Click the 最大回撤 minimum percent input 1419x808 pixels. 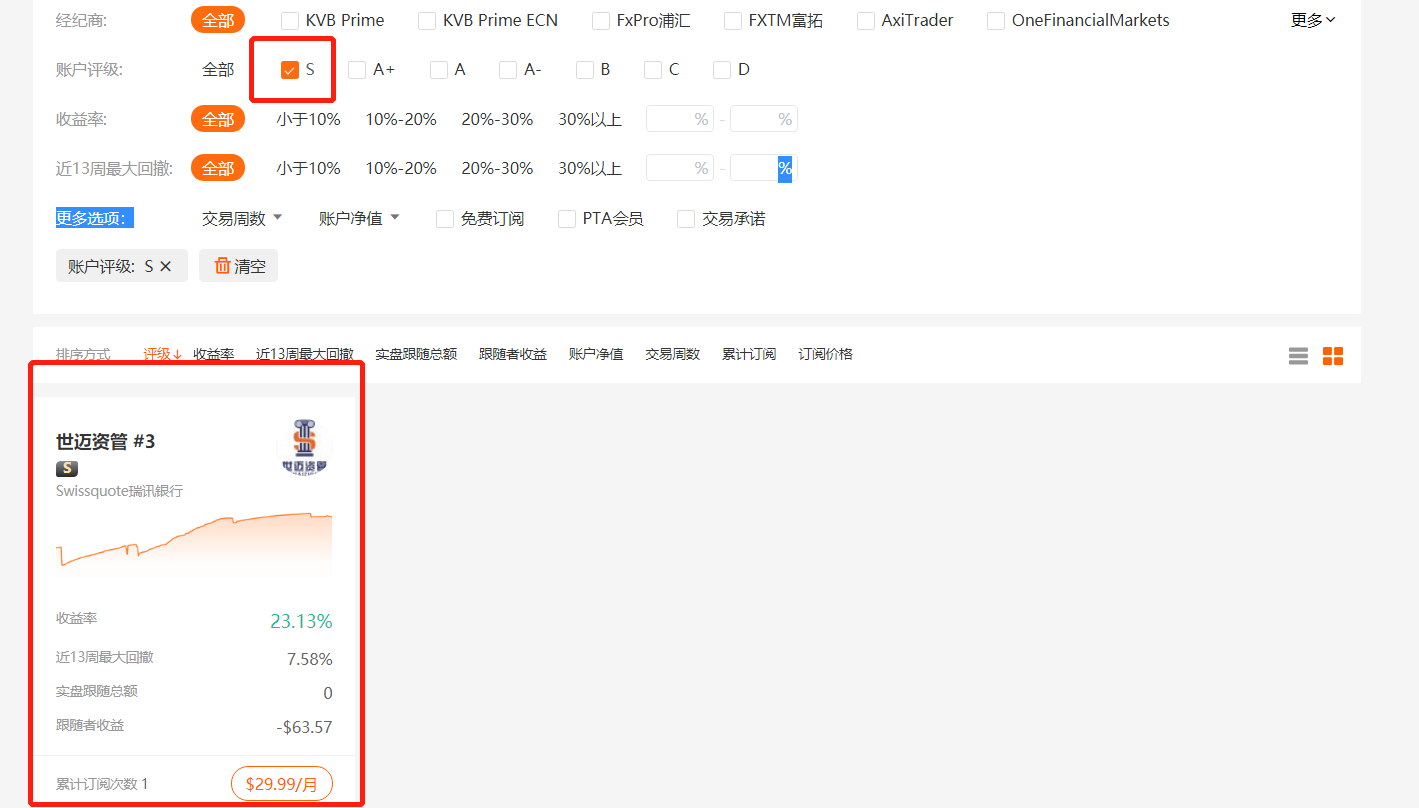click(680, 168)
